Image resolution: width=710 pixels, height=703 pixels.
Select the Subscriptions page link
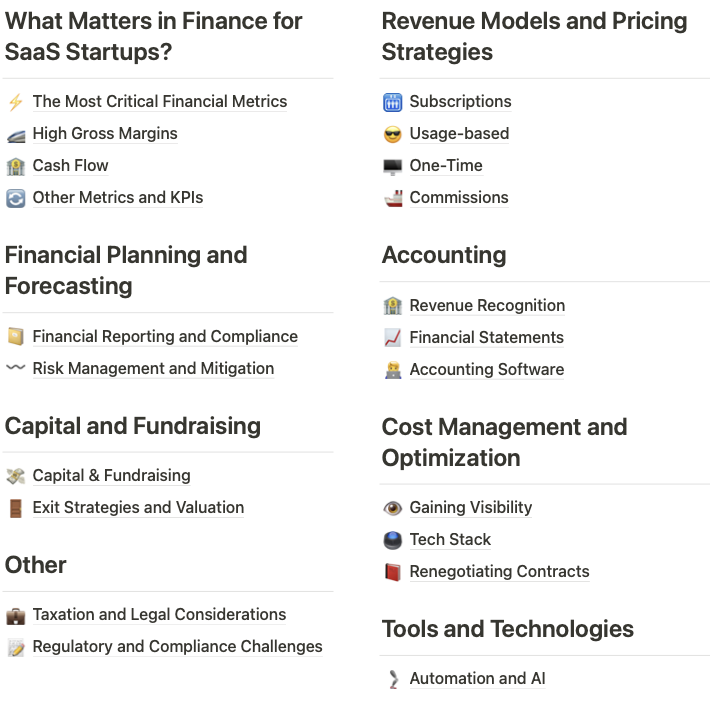pos(460,102)
